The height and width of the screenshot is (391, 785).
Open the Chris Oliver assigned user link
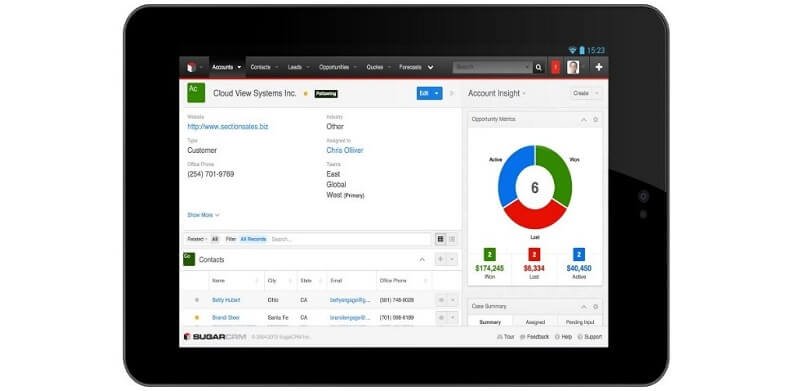[x=344, y=150]
